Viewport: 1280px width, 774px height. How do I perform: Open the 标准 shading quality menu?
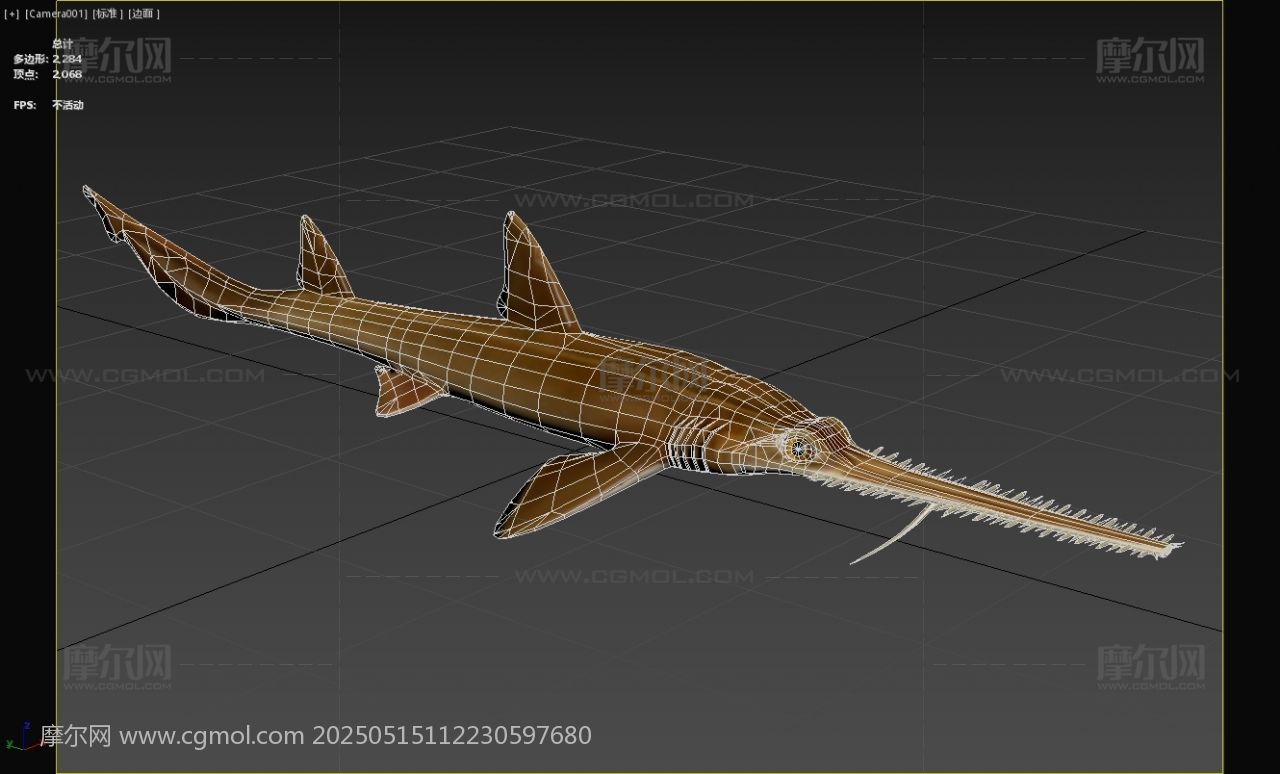click(x=108, y=14)
